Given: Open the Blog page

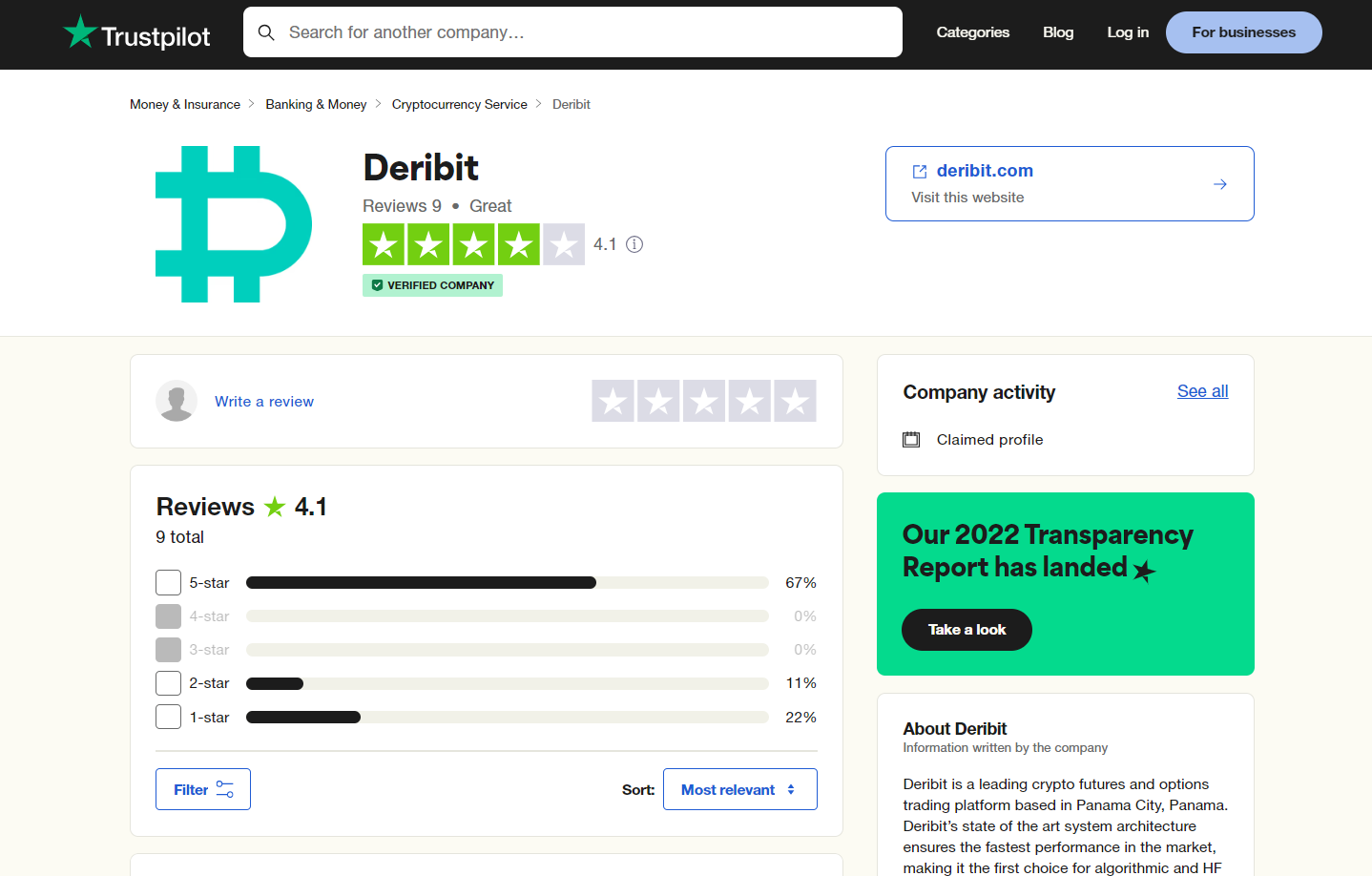Looking at the screenshot, I should 1058,32.
